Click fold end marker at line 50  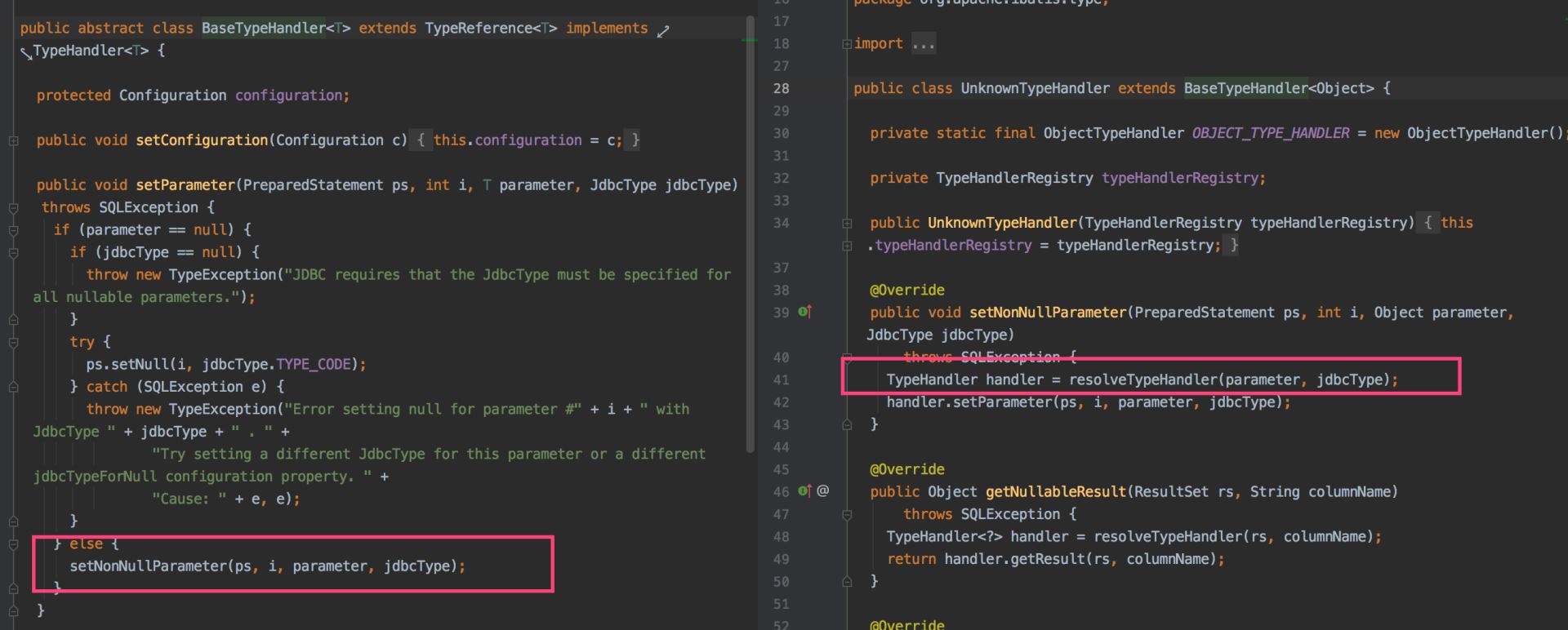(x=847, y=581)
